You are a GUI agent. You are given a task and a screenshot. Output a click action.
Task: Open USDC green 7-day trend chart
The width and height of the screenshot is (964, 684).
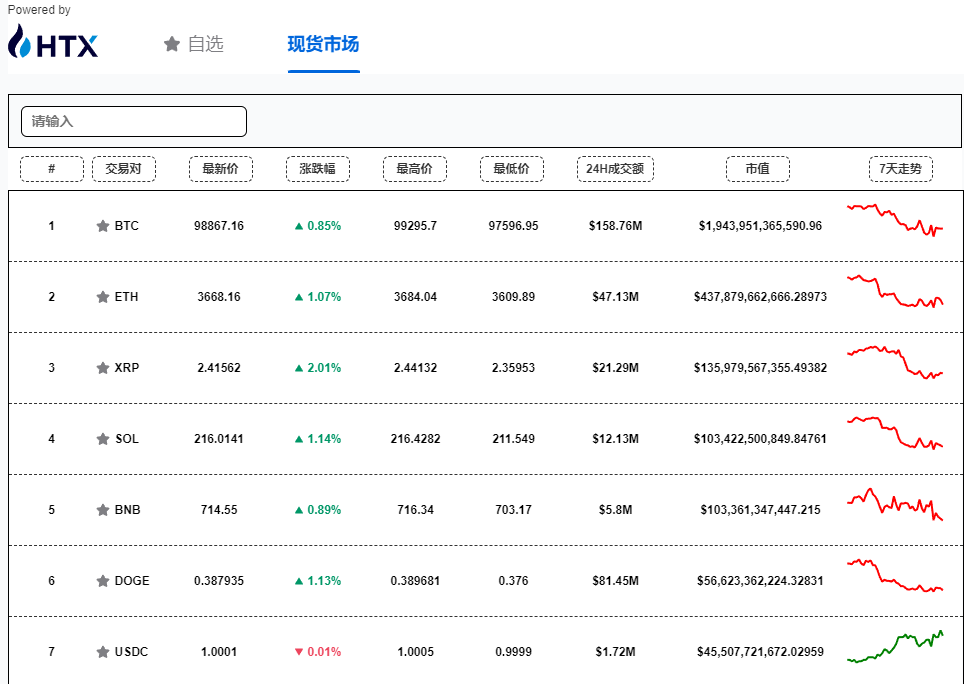(x=895, y=647)
